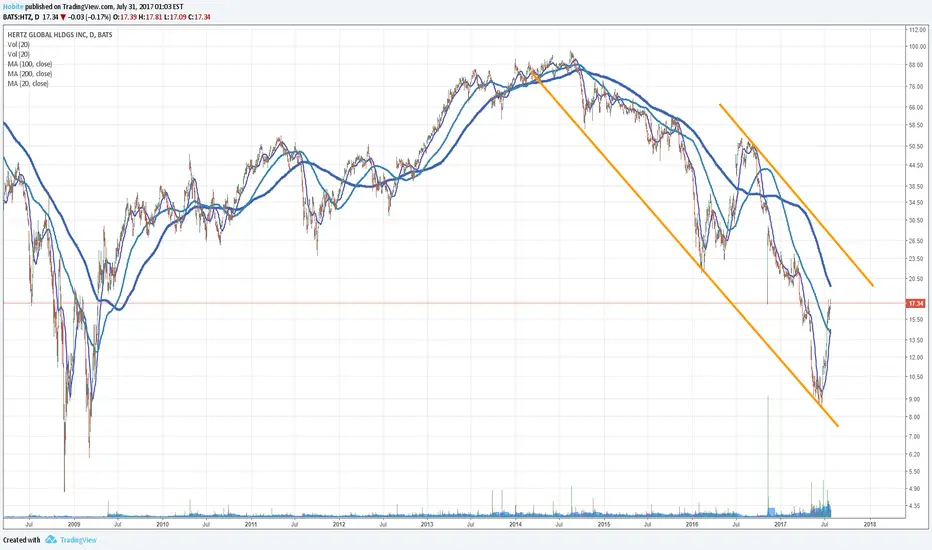Image resolution: width=932 pixels, height=550 pixels.
Task: Click the published date July 31, 2017 text
Action: point(137,7)
